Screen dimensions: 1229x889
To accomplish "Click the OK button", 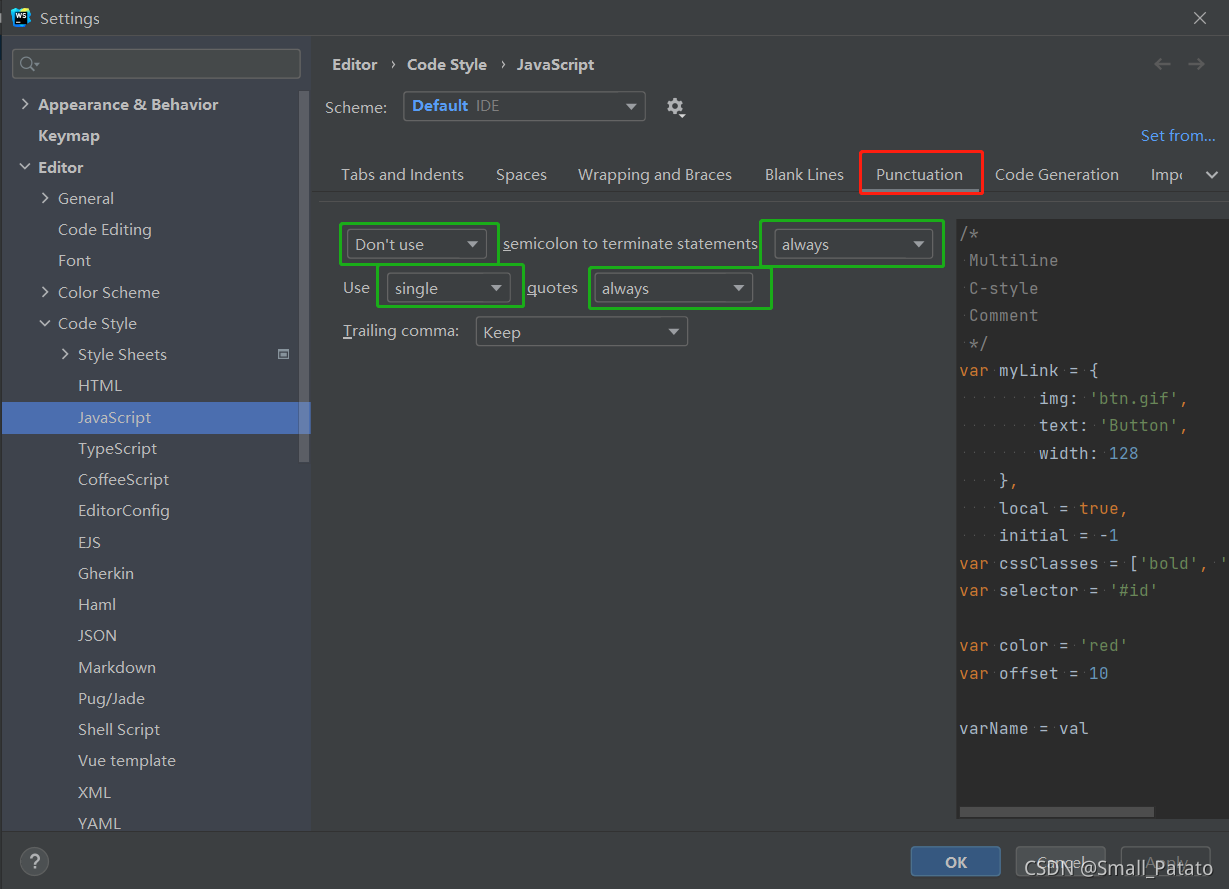I will [x=956, y=862].
